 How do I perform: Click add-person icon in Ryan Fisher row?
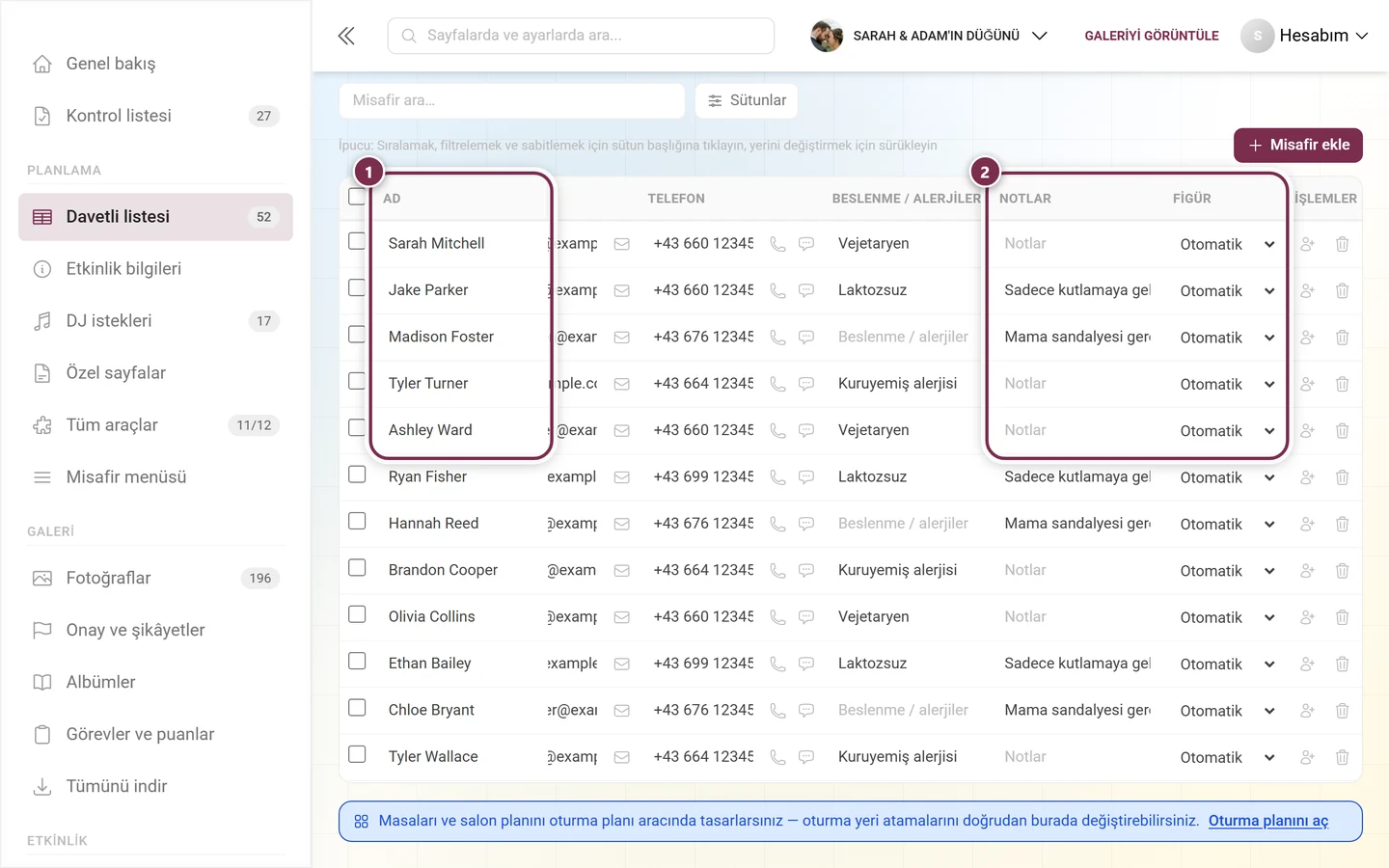point(1307,477)
